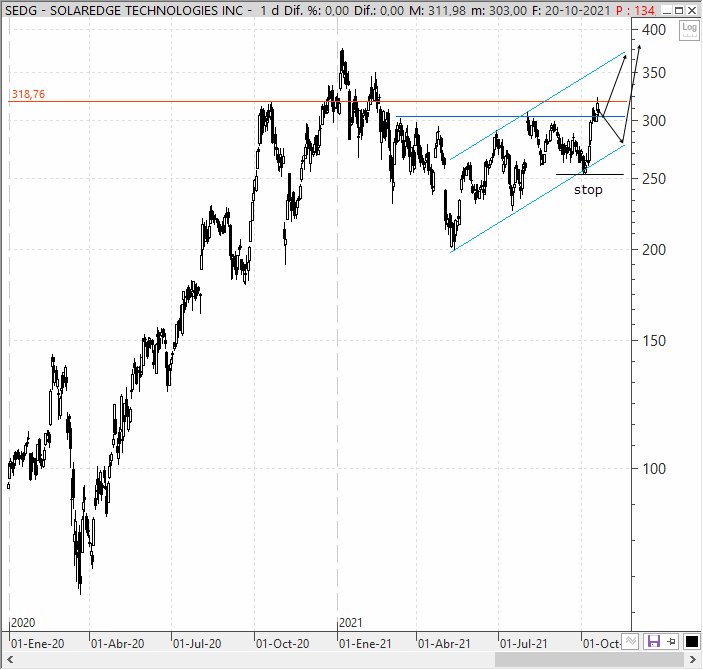The width and height of the screenshot is (703, 670).
Task: Click the 'M: 311,98' high value in title
Action: click(x=438, y=10)
